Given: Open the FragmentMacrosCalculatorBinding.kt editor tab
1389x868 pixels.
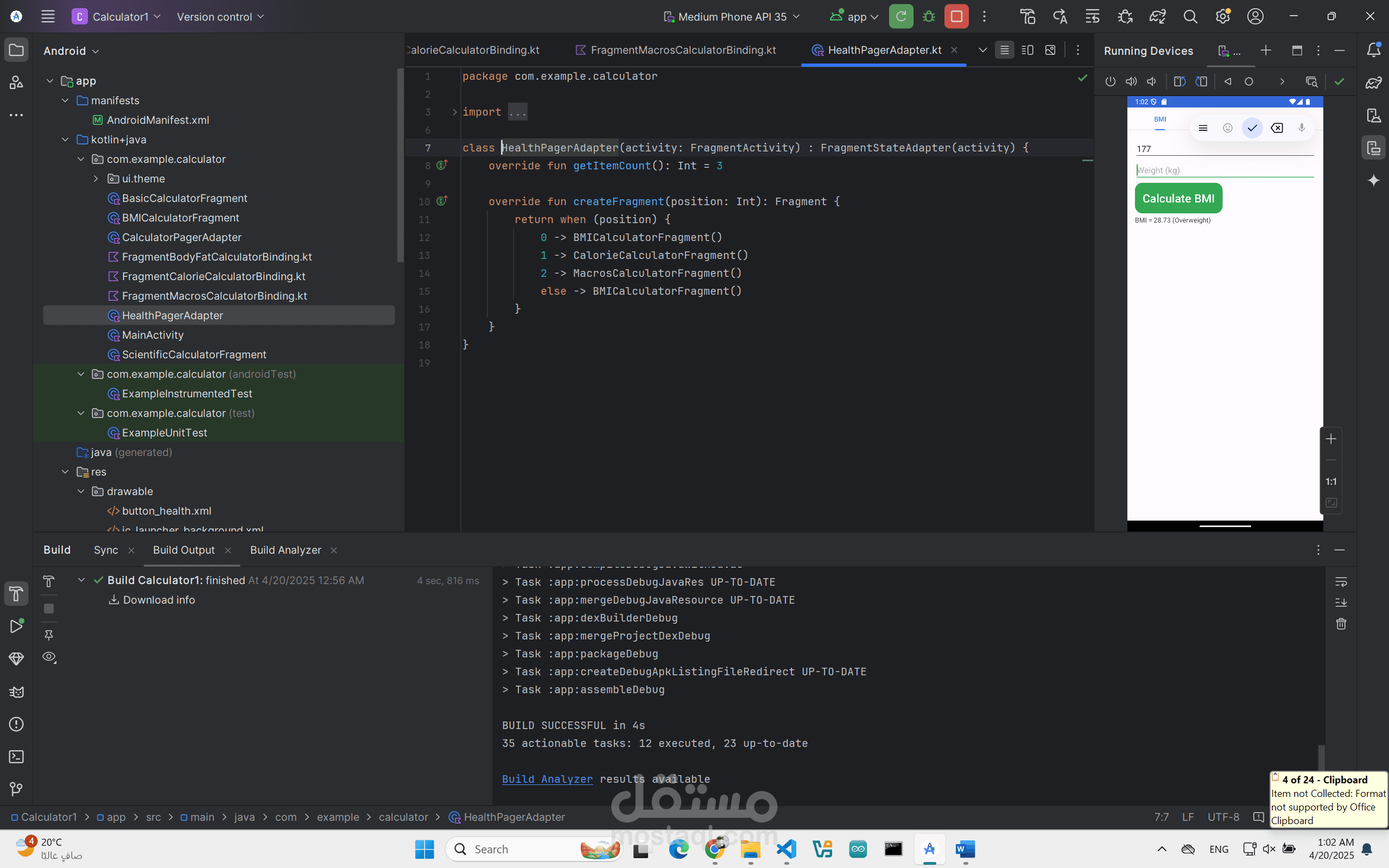Looking at the screenshot, I should (x=682, y=50).
